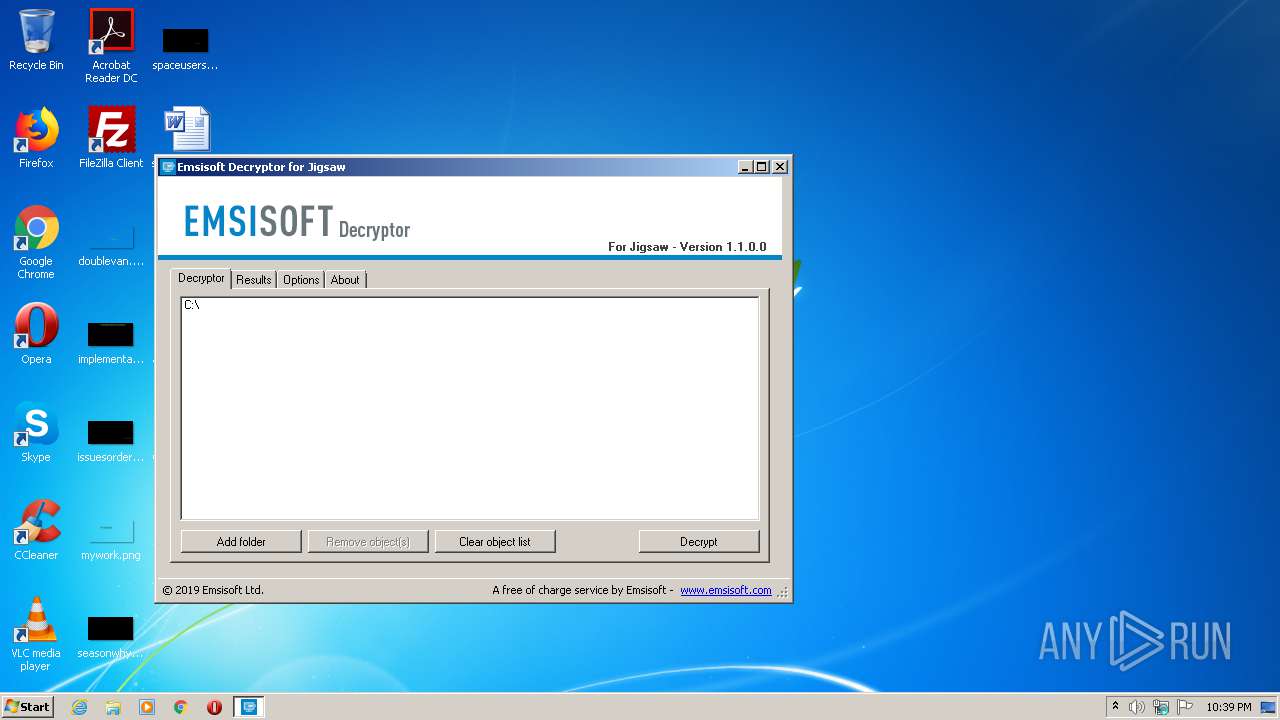Launch Acrobat Reader DC shortcut
This screenshot has width=1280, height=720.
tap(111, 45)
